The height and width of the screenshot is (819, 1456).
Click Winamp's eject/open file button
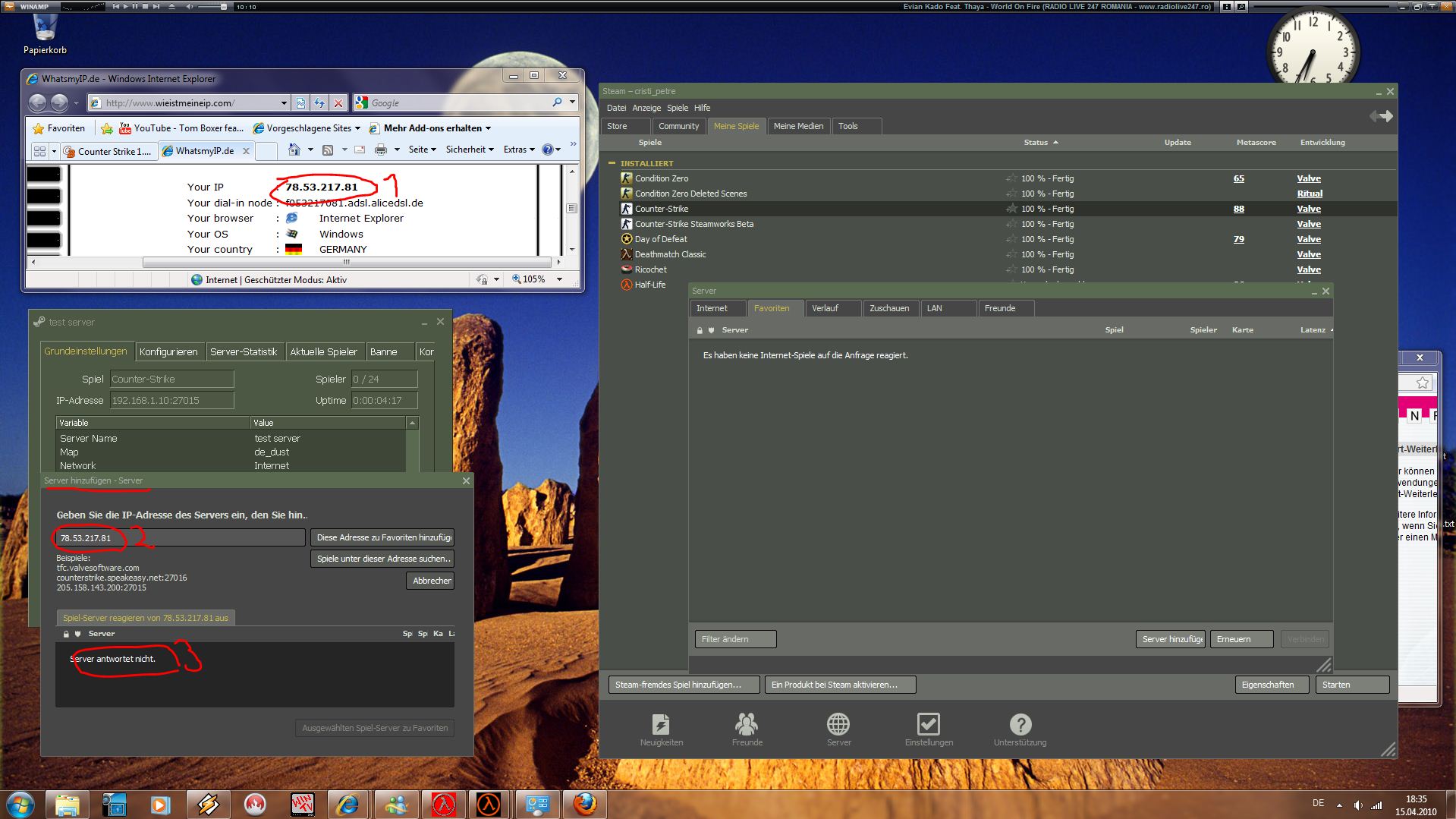tap(171, 6)
